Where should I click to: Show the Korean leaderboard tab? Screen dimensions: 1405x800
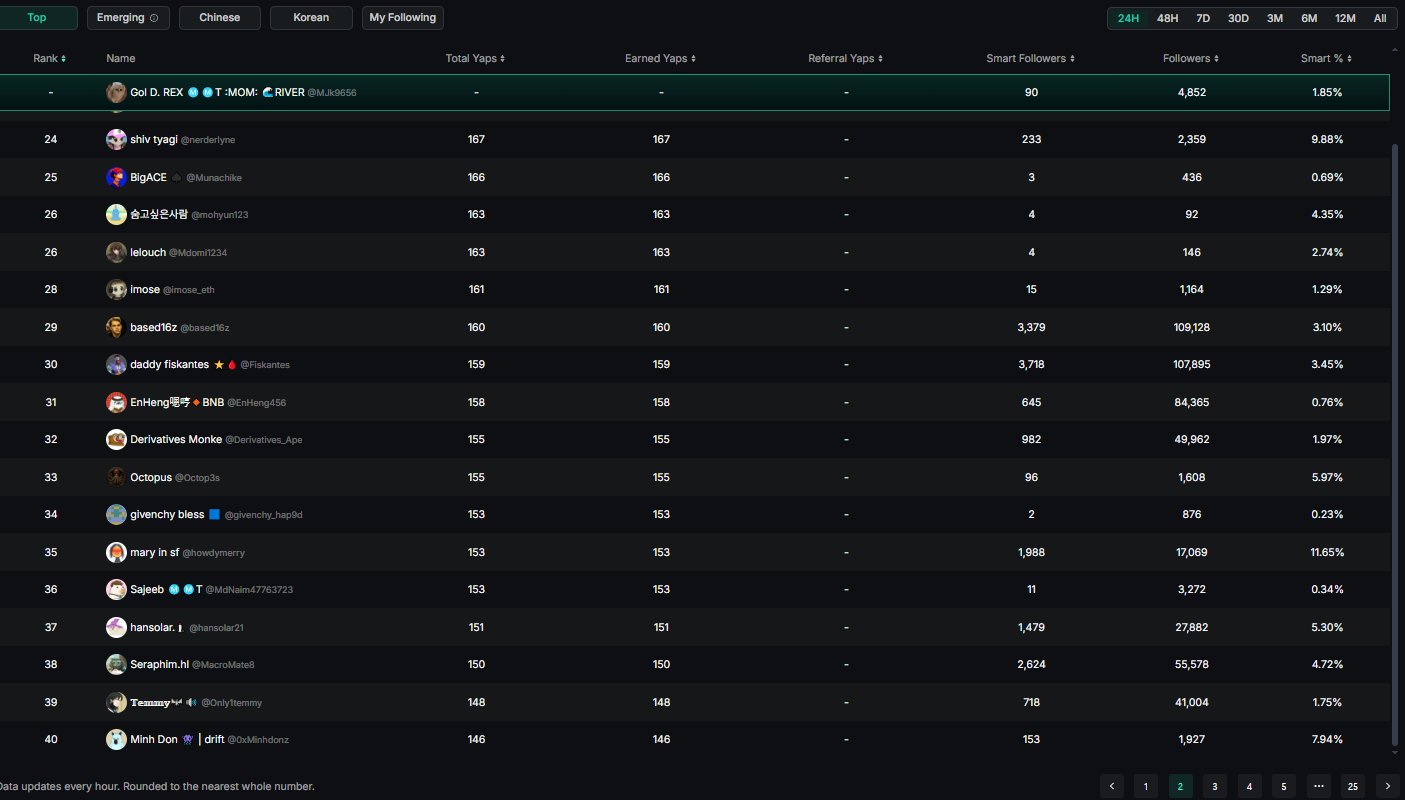(x=311, y=18)
